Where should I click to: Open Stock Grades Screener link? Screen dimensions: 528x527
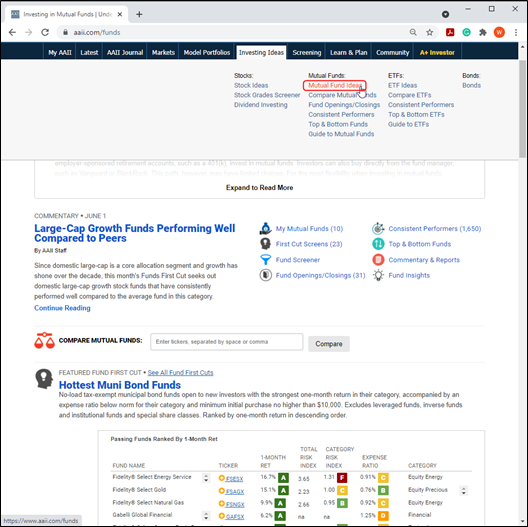[x=267, y=95]
